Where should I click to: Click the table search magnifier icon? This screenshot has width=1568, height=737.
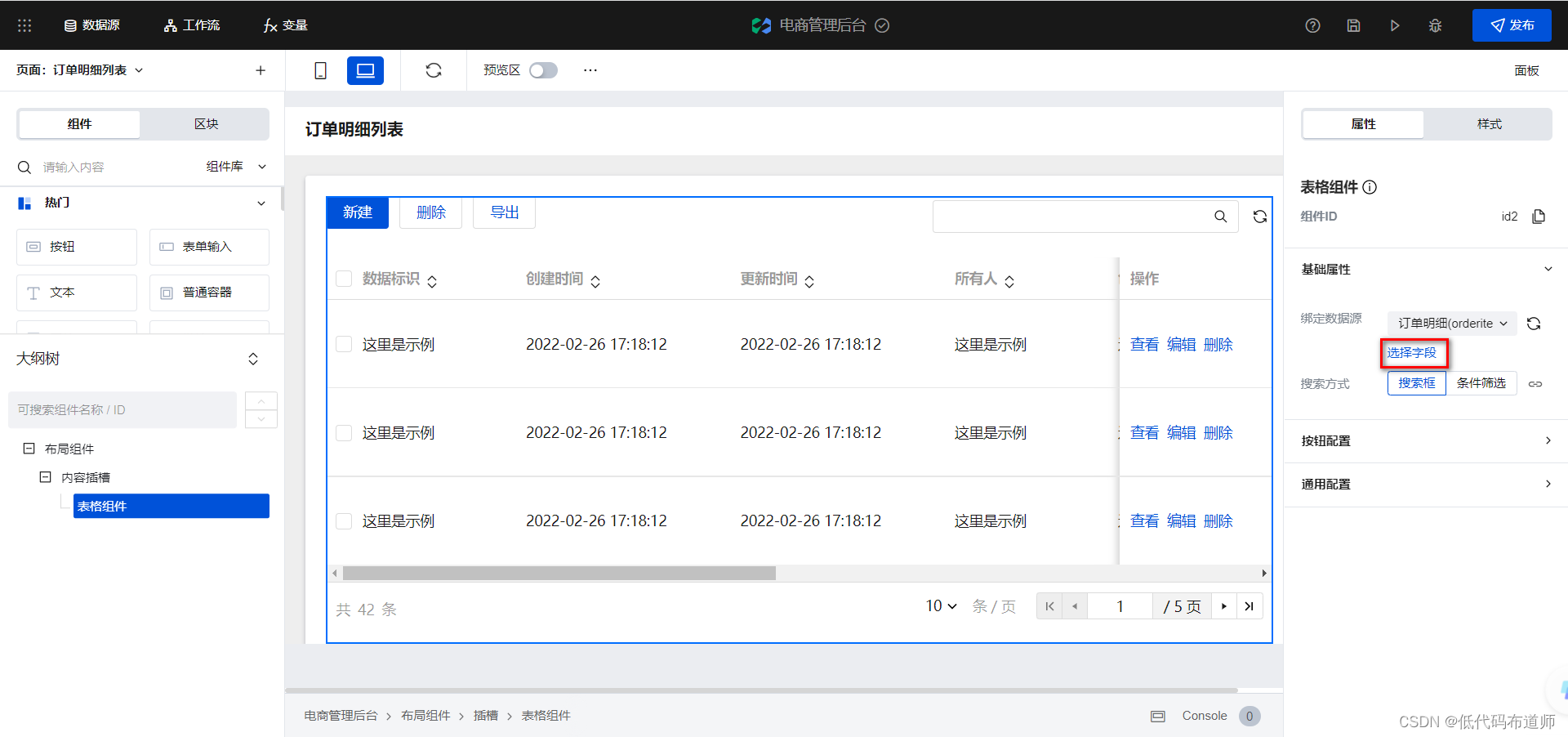[x=1220, y=217]
